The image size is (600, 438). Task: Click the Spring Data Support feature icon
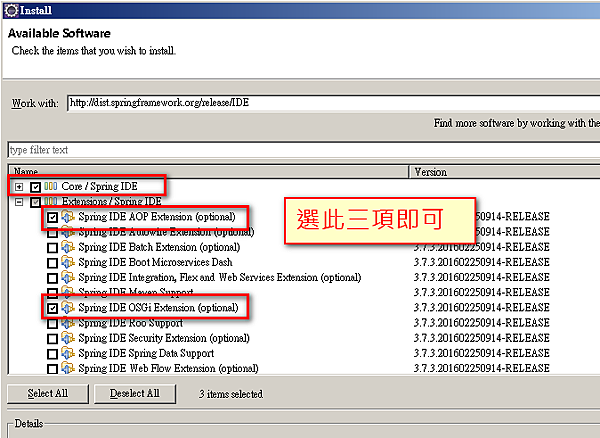[x=68, y=353]
